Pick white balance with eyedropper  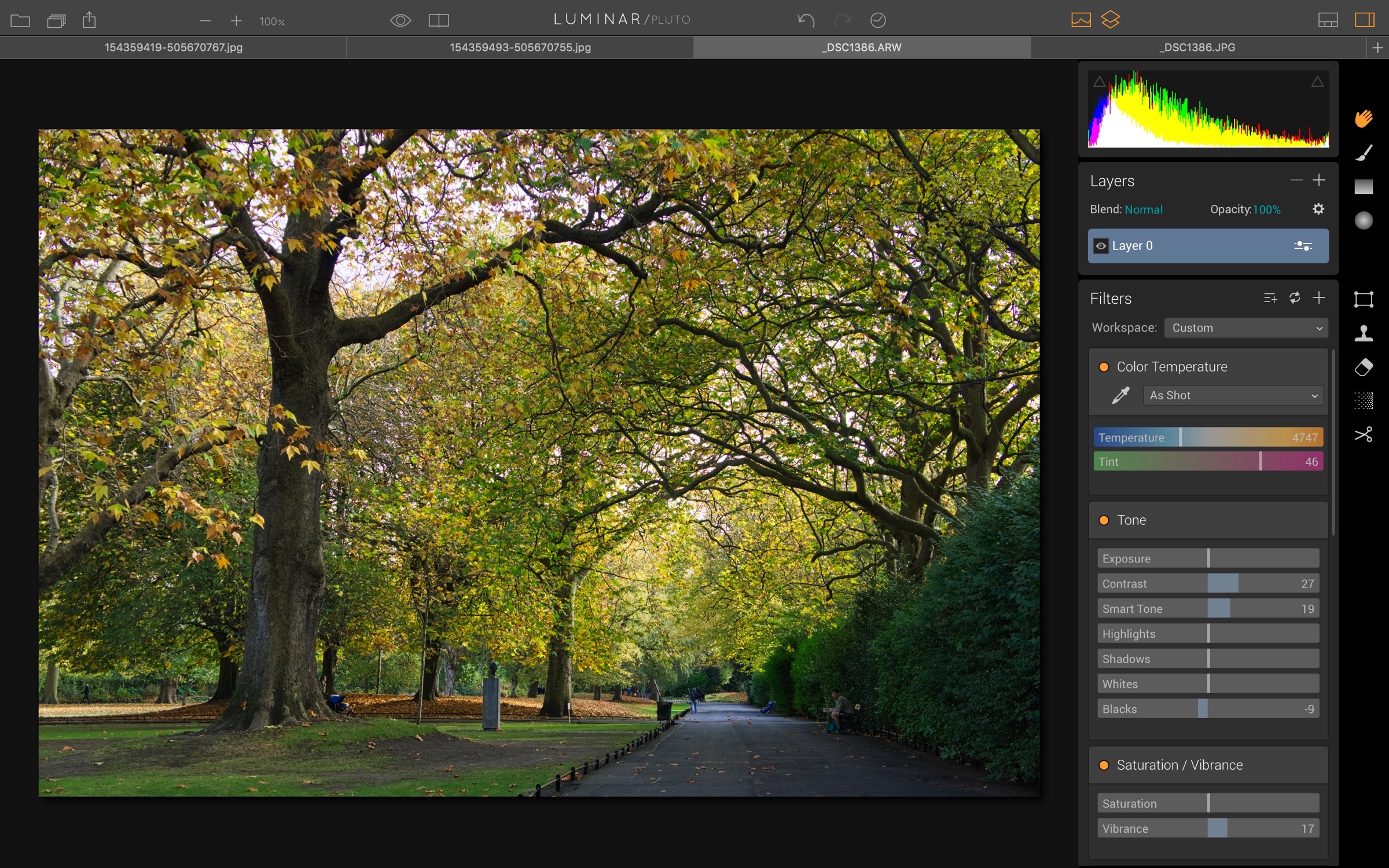1121,395
